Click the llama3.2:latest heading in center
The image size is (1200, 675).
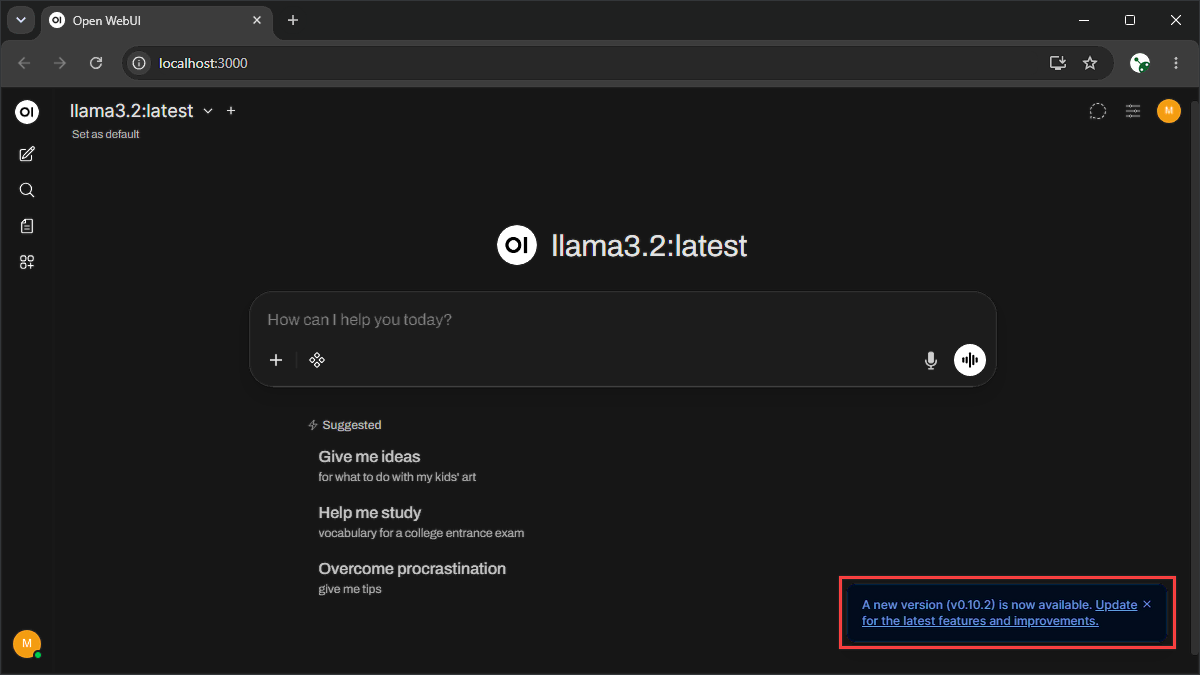(649, 246)
